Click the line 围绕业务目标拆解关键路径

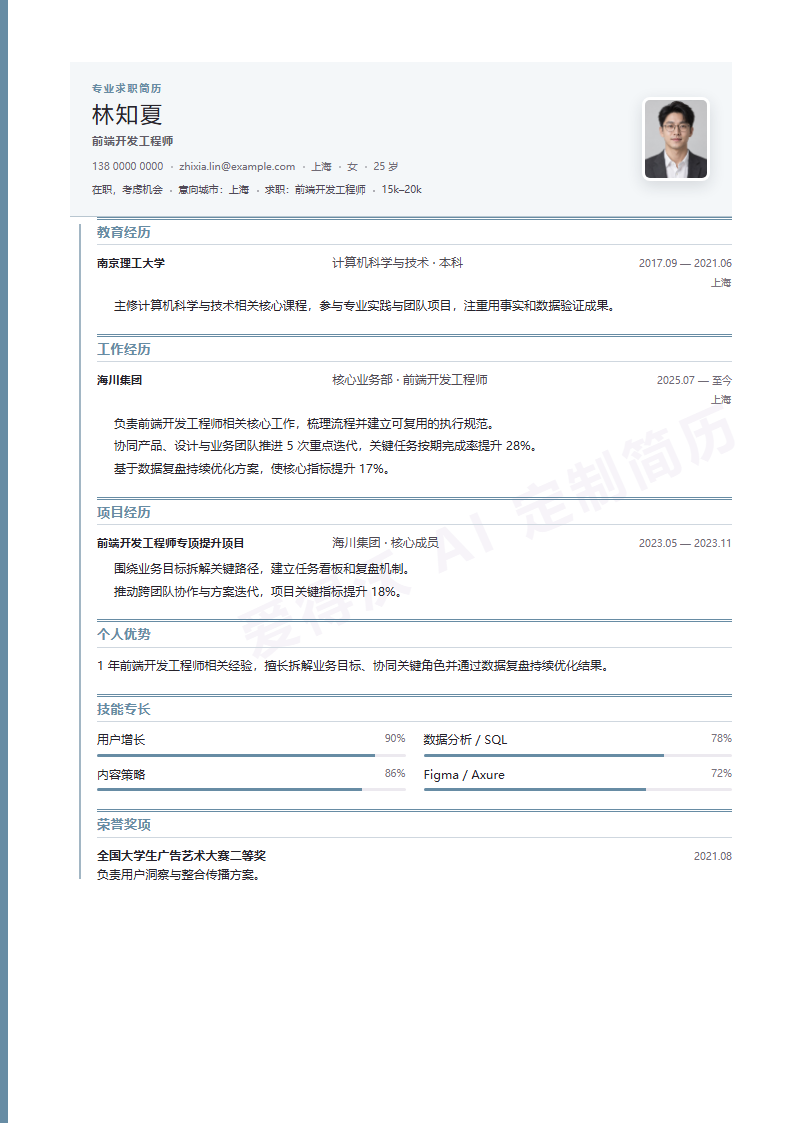263,569
